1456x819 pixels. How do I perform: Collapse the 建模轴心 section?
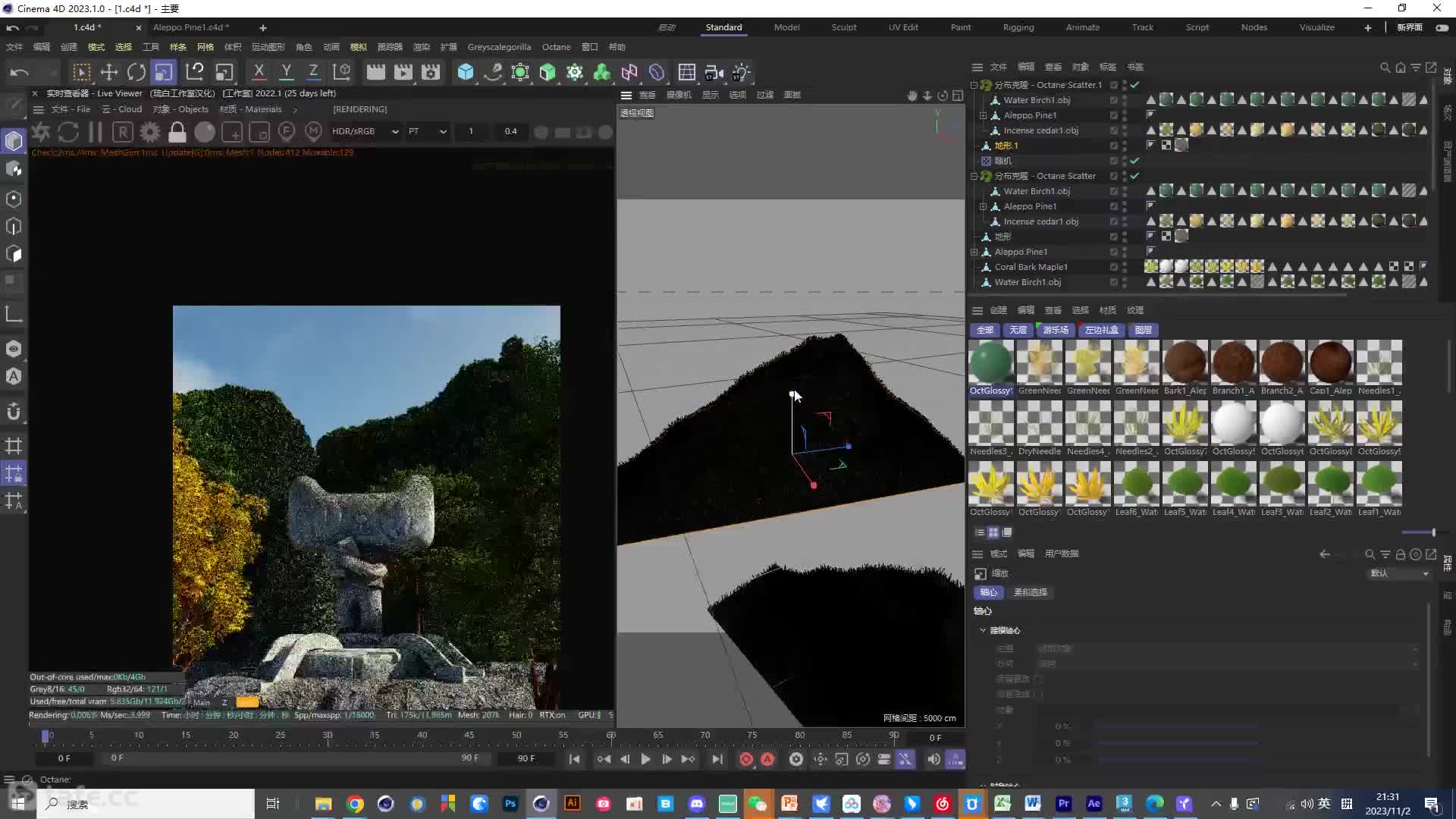pos(983,630)
